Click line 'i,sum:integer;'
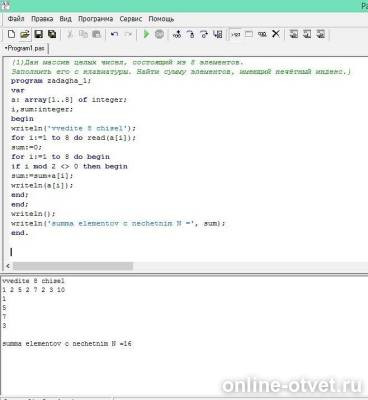Viewport: 368px width, 400px height. tap(42, 109)
